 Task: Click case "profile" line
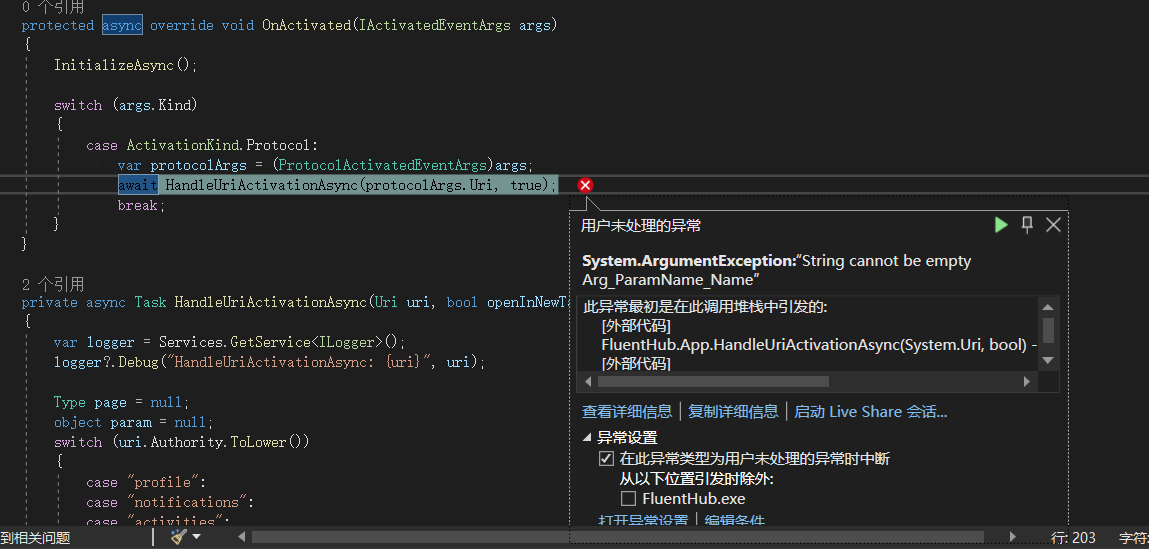click(x=147, y=482)
